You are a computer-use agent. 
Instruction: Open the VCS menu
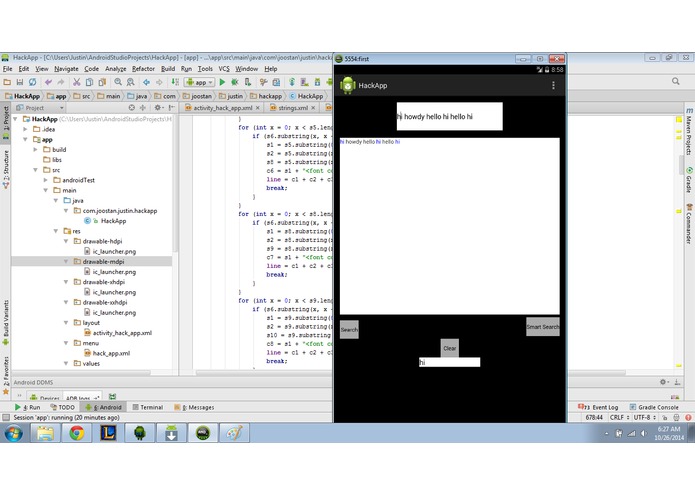[224, 69]
